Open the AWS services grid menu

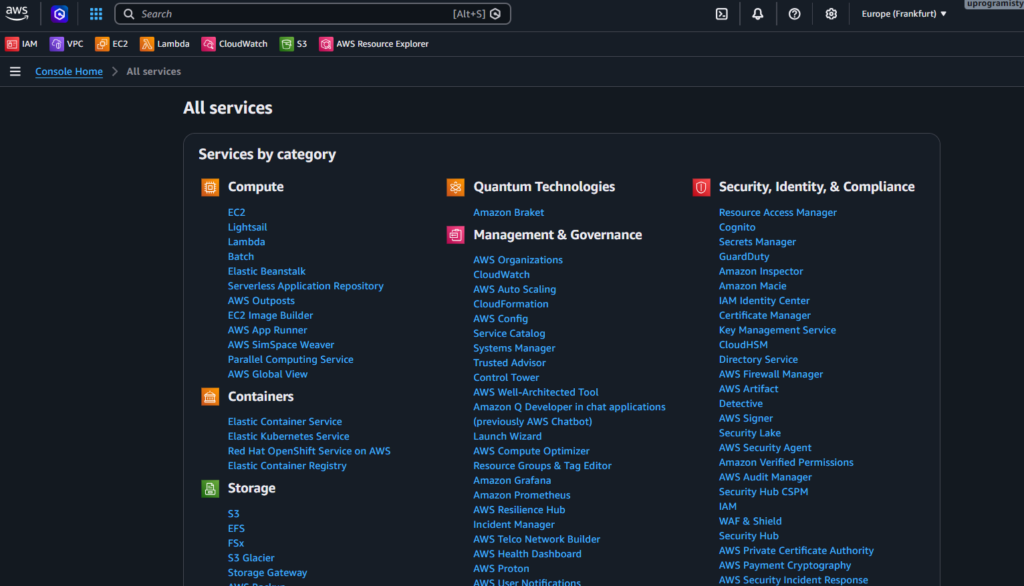coord(96,14)
